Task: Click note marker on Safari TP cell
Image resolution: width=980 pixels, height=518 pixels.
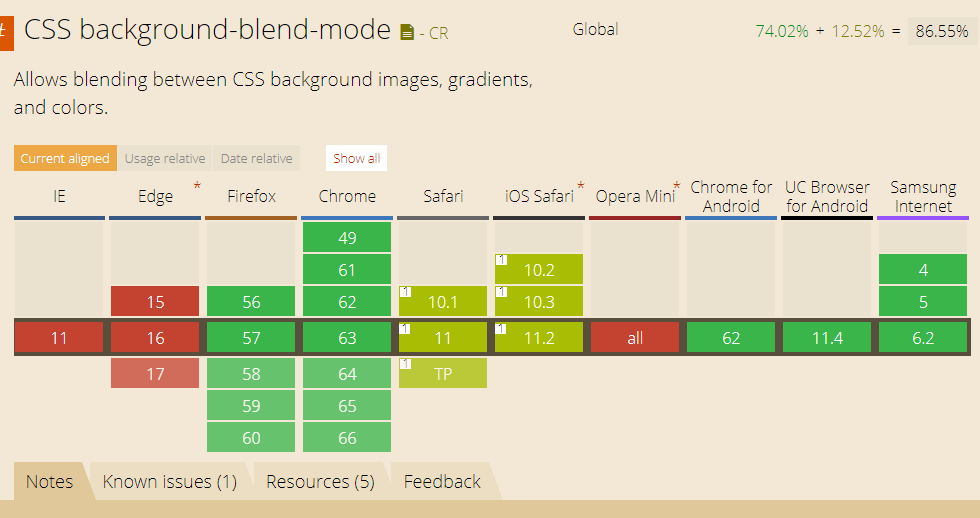Action: pos(405,364)
